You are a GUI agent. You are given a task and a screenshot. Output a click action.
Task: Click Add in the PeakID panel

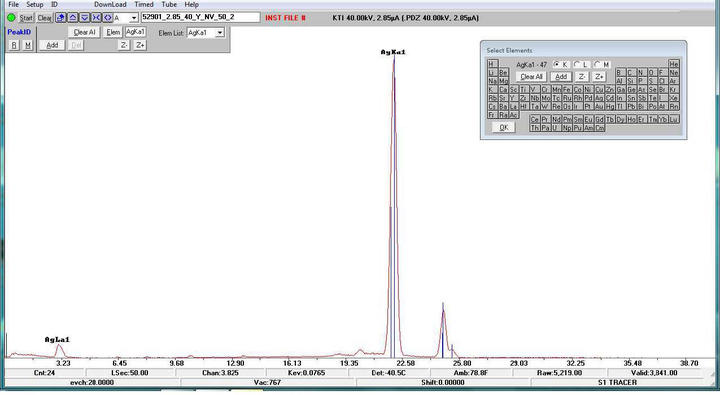pyautogui.click(x=52, y=45)
